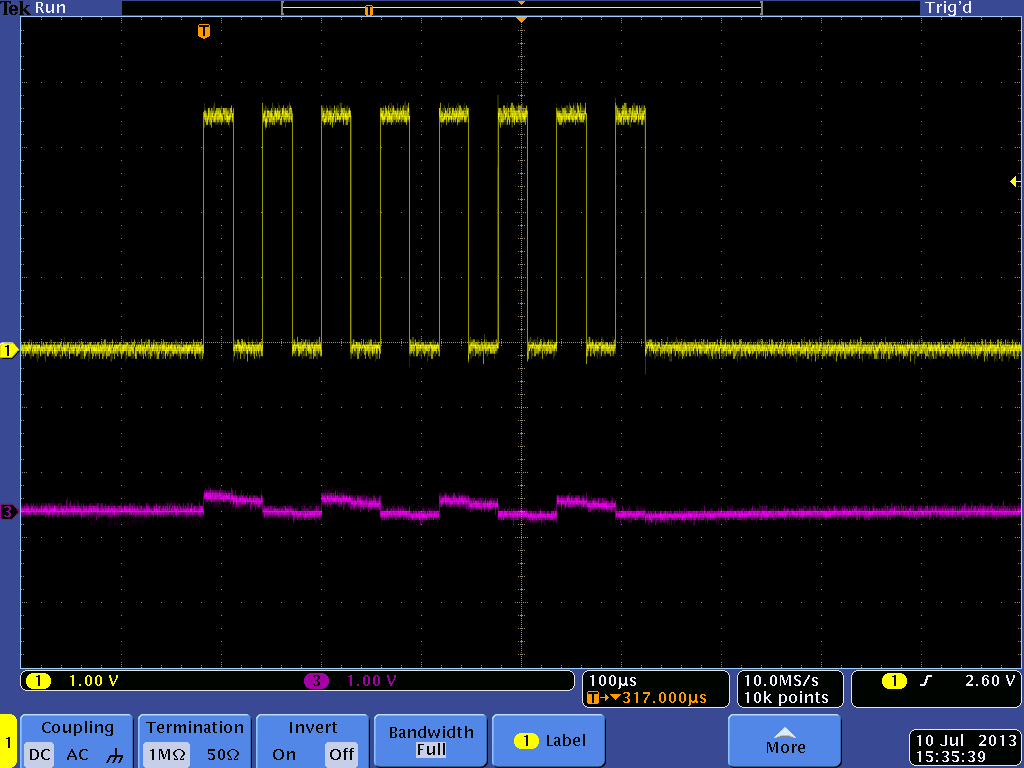Click the trigger level arrow on right edge

point(1017,182)
